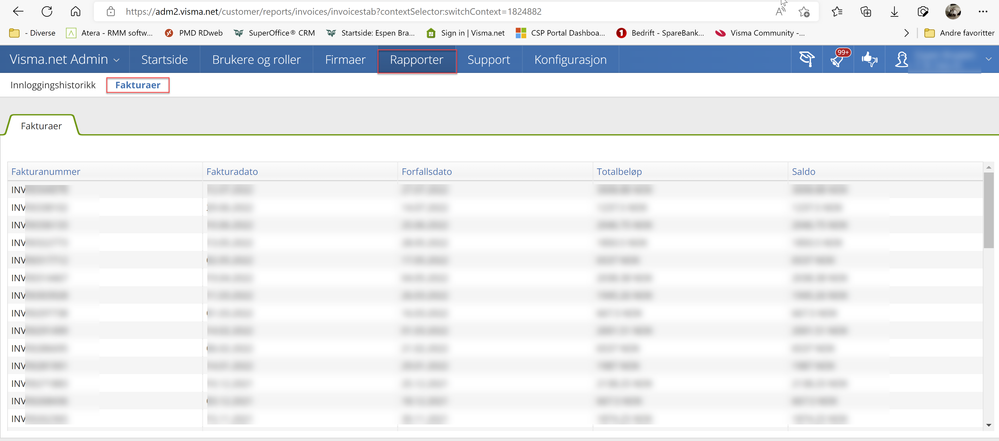Click the thumbs up feedback icon
Image resolution: width=999 pixels, height=441 pixels.
[870, 60]
